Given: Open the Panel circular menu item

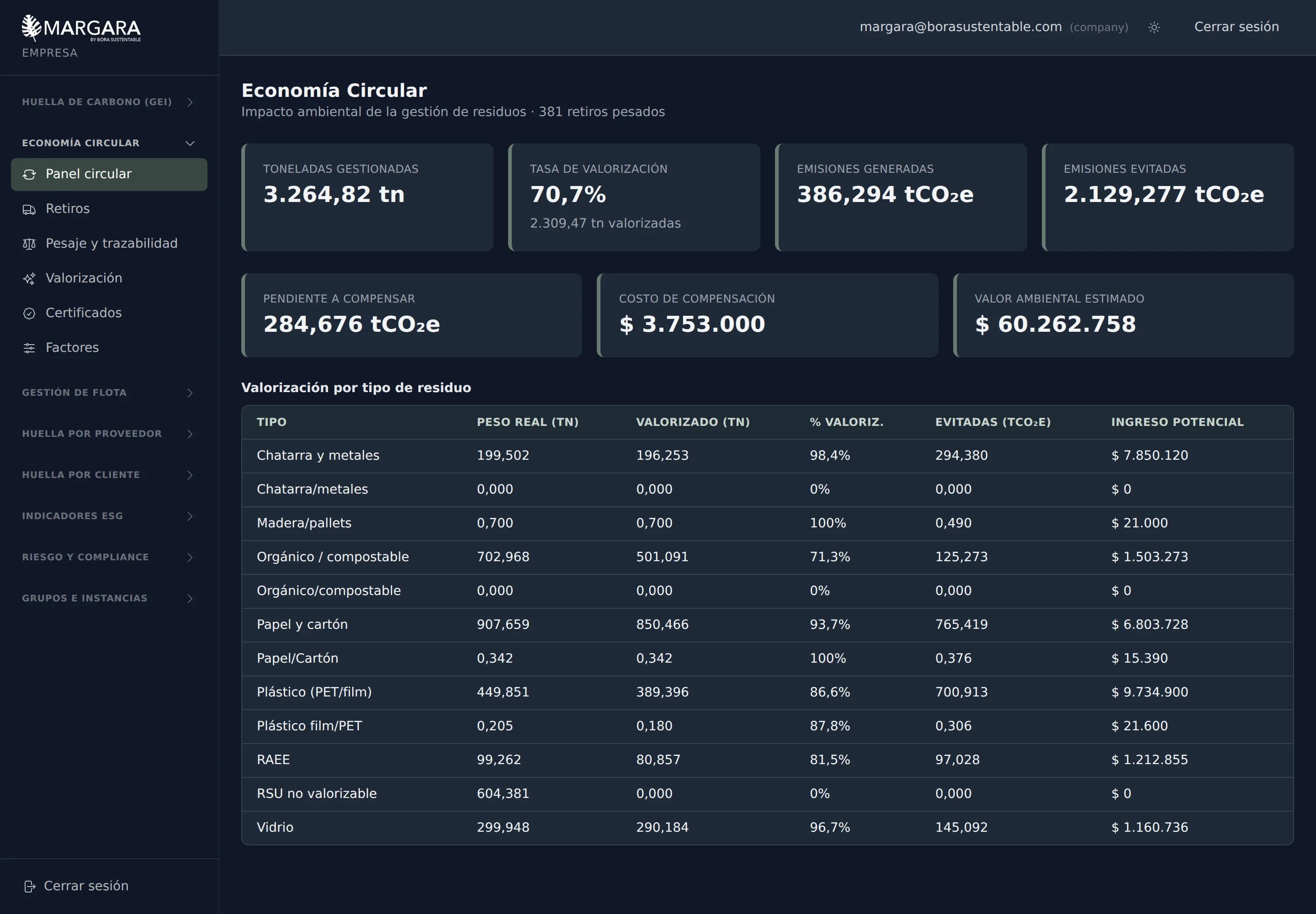Looking at the screenshot, I should (x=109, y=175).
